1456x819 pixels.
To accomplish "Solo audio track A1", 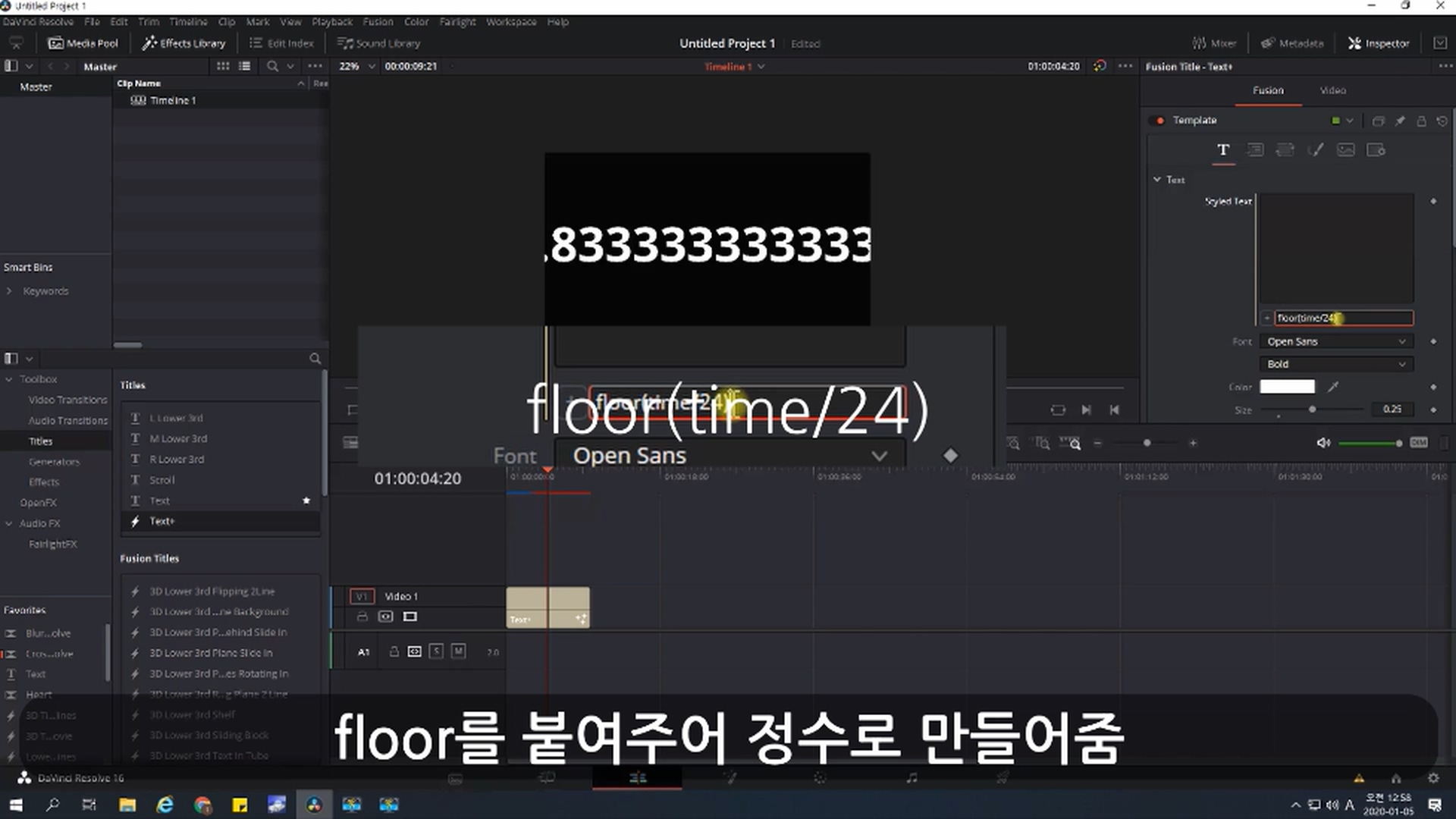I will 436,651.
